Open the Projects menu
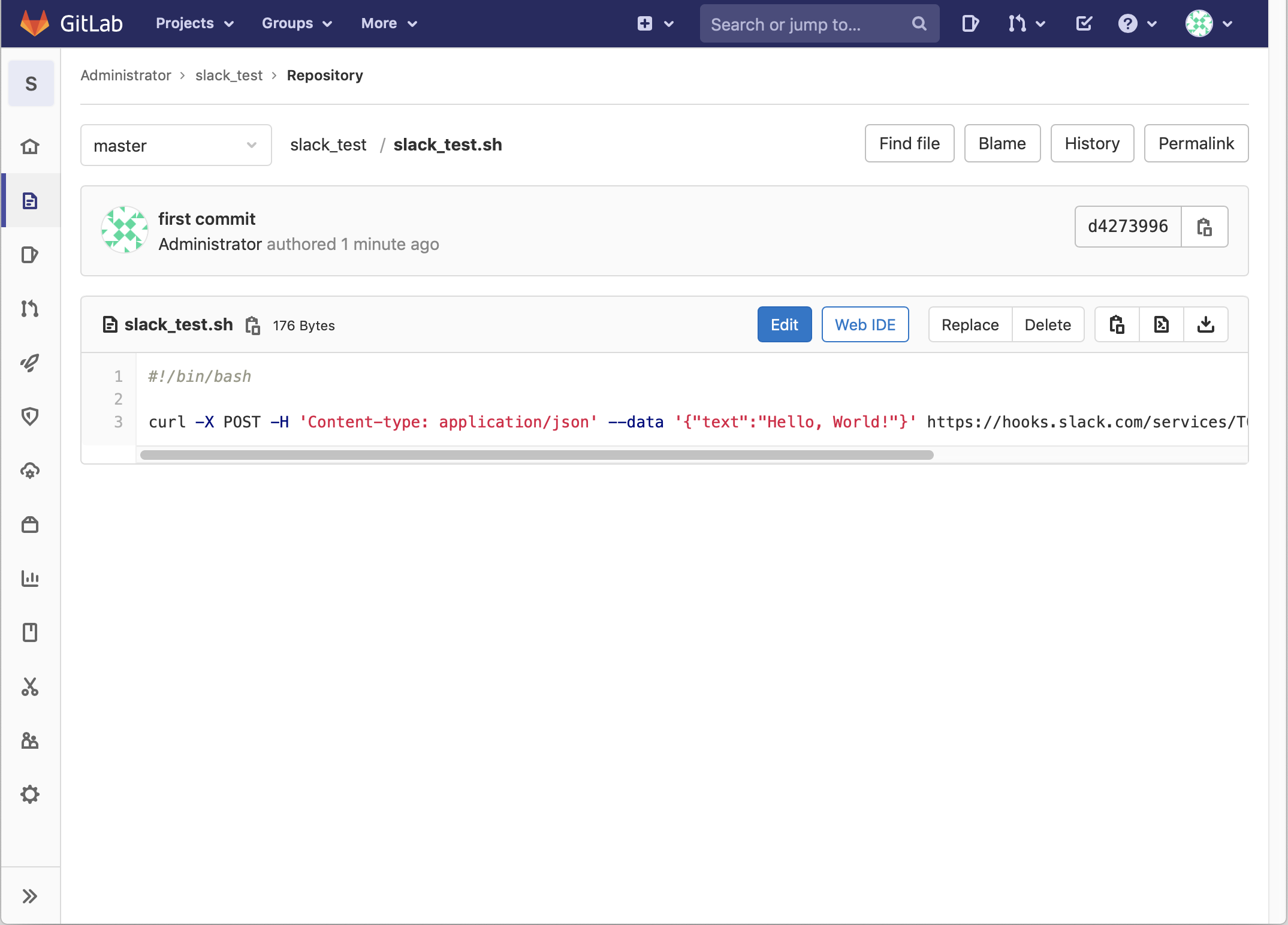1288x925 pixels. click(x=195, y=23)
